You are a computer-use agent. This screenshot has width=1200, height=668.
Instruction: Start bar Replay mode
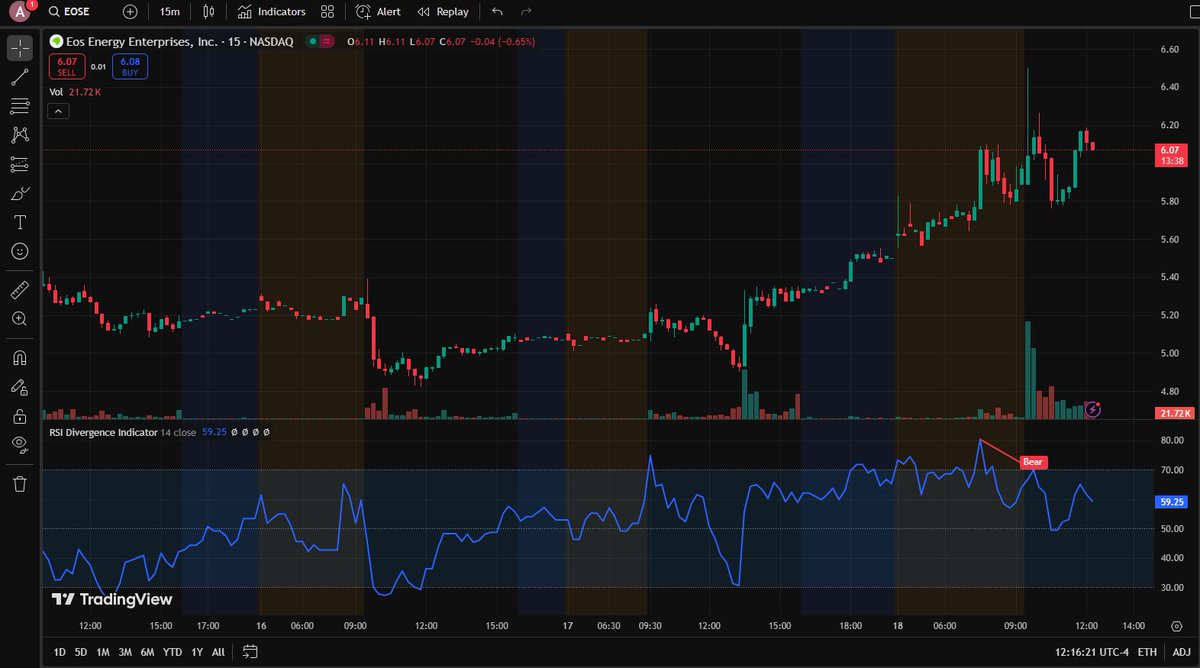(x=443, y=12)
